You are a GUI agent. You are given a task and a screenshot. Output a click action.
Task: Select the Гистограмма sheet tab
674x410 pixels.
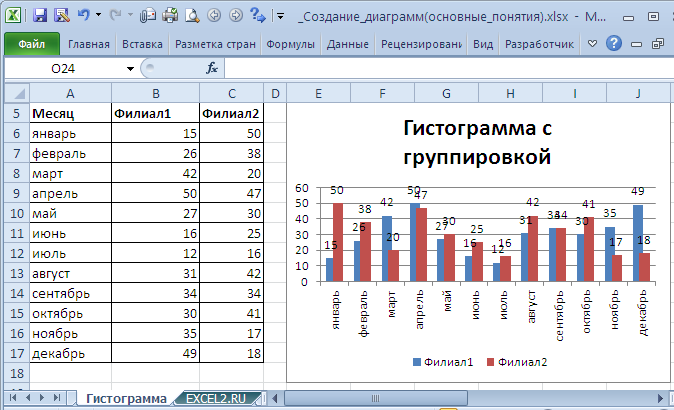(126, 398)
